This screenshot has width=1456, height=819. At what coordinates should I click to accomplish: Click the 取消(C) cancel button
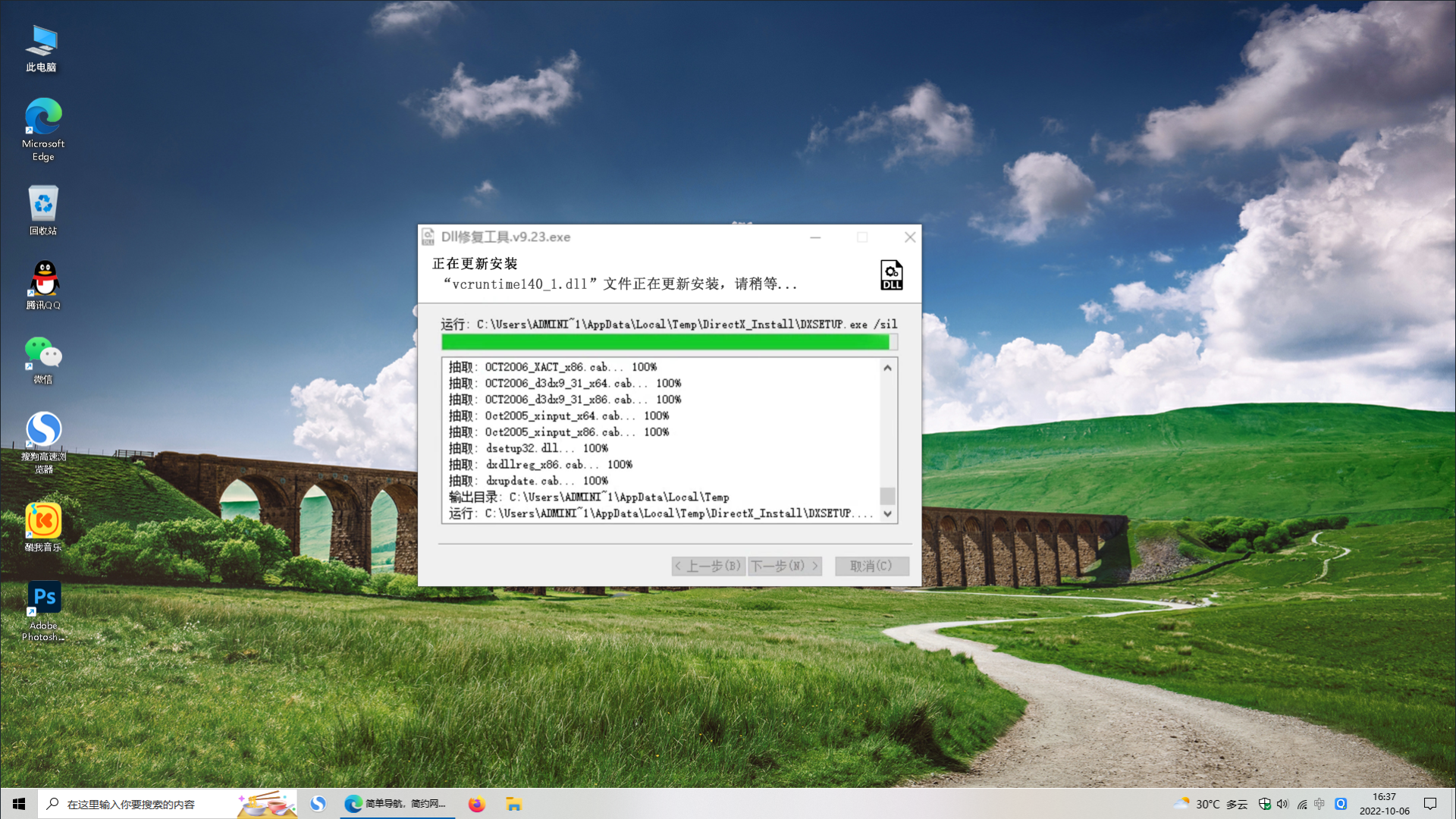[871, 566]
